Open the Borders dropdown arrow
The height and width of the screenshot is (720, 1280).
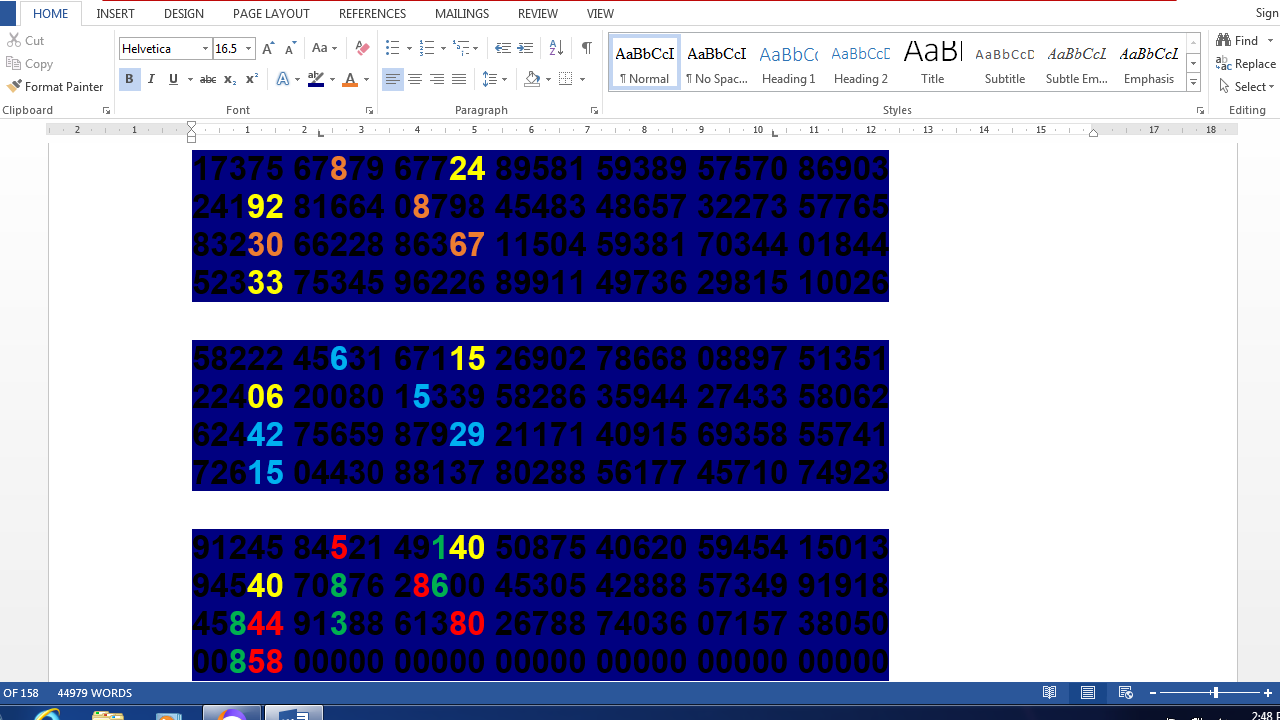pyautogui.click(x=582, y=79)
